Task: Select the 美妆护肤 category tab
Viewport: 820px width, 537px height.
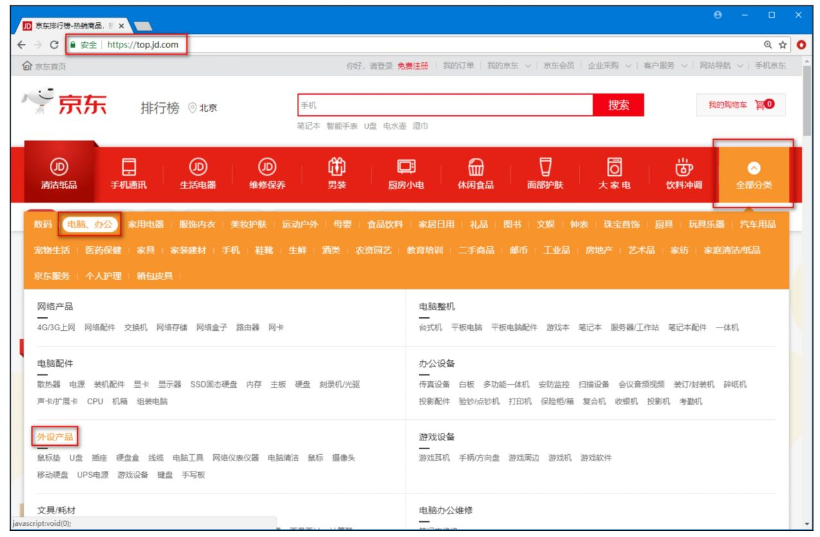Action: [248, 224]
